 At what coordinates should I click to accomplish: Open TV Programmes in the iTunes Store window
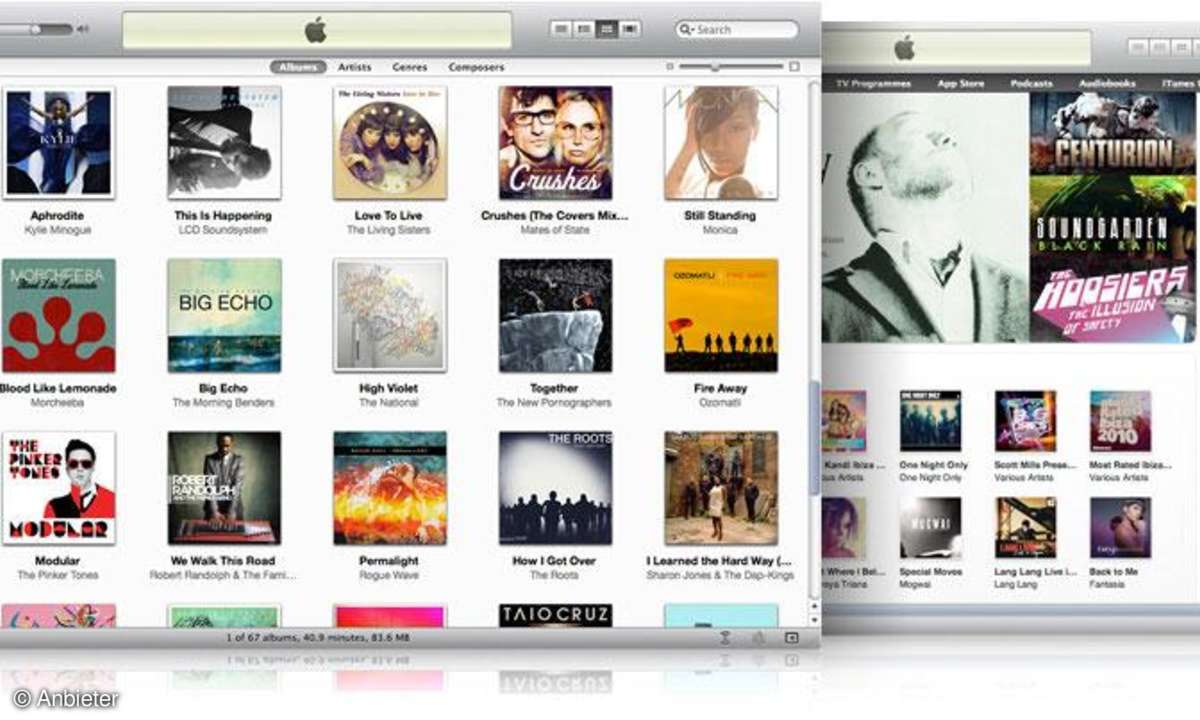[874, 83]
